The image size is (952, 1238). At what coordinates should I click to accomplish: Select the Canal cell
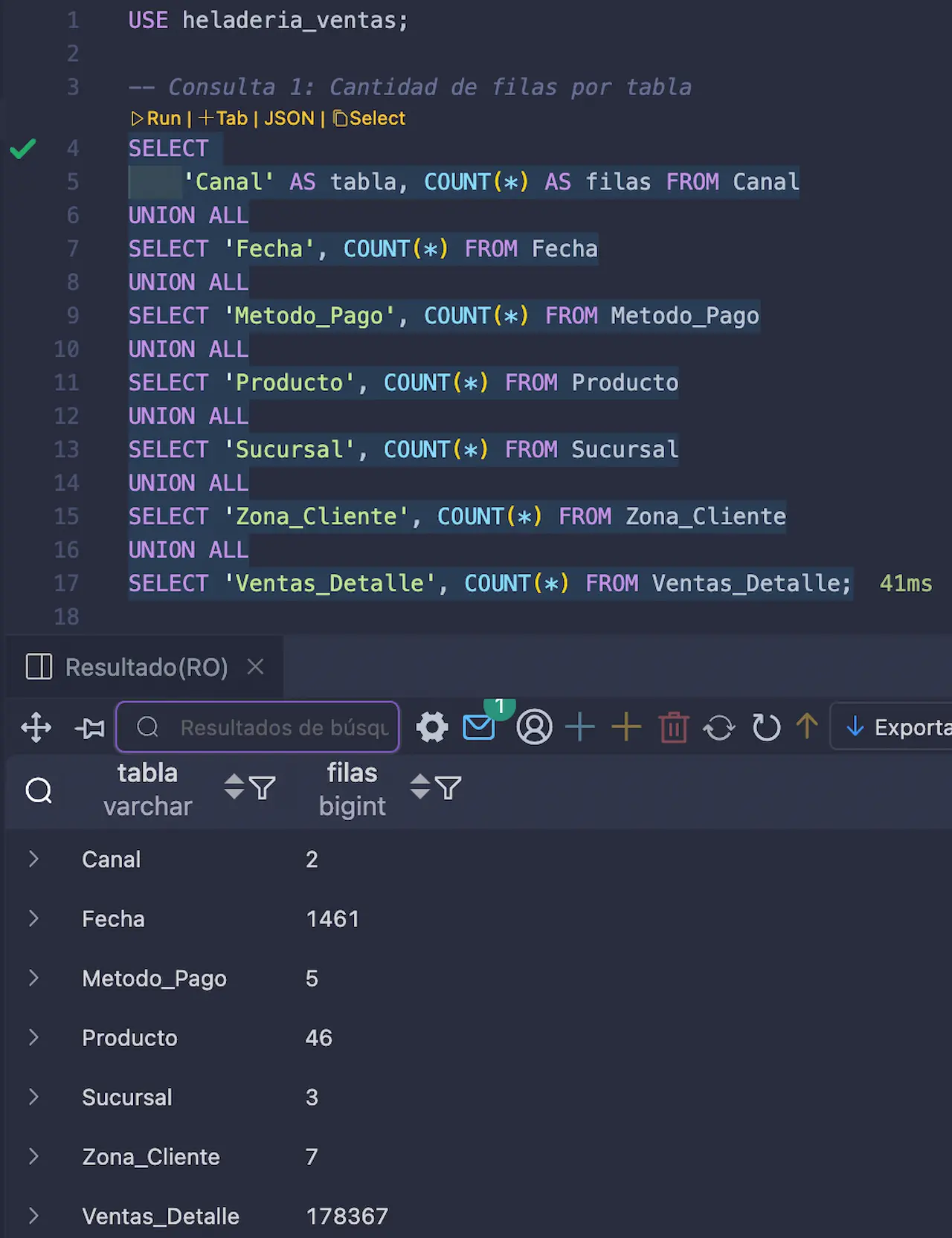[111, 860]
